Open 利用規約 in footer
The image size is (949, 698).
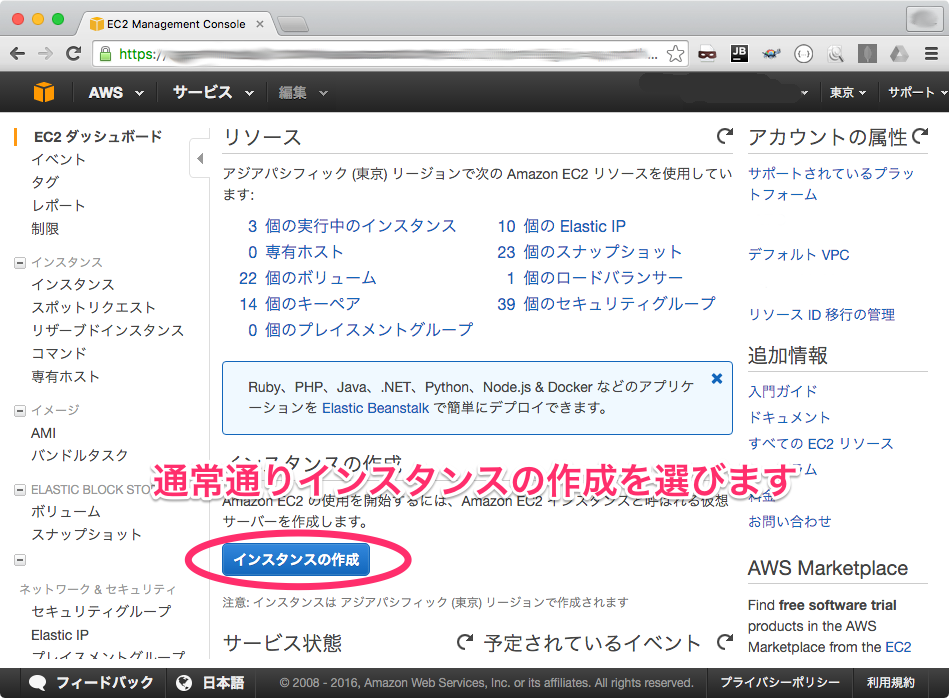point(890,683)
